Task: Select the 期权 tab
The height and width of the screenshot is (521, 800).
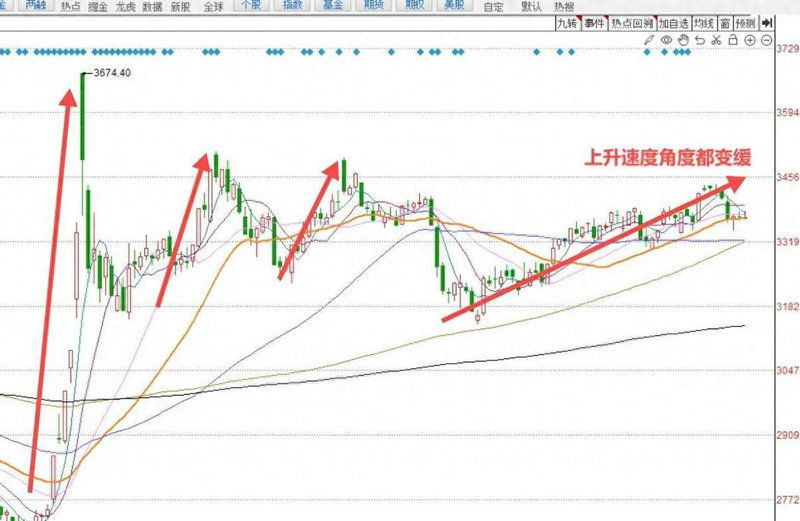Action: click(x=414, y=6)
